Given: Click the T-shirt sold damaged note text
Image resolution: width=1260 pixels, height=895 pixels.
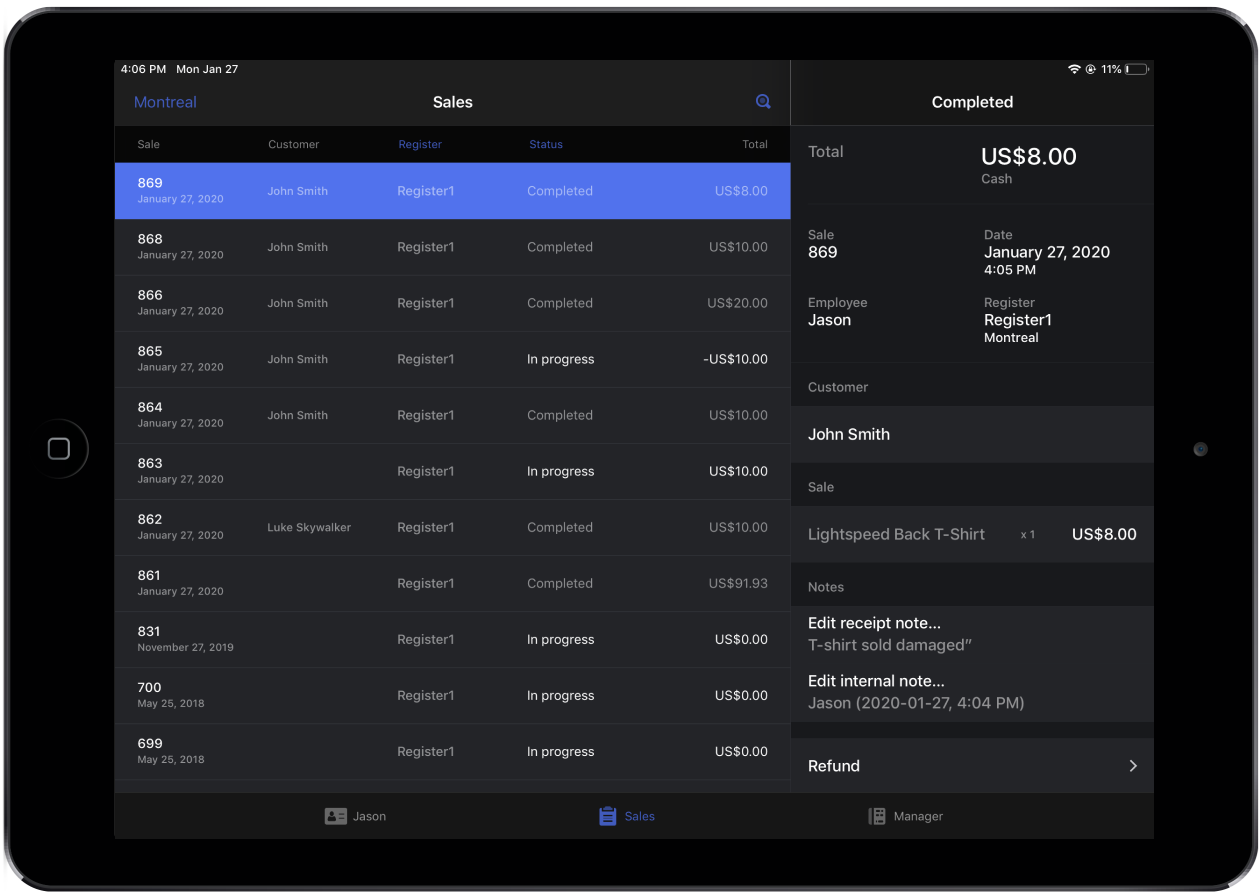Looking at the screenshot, I should pos(891,645).
